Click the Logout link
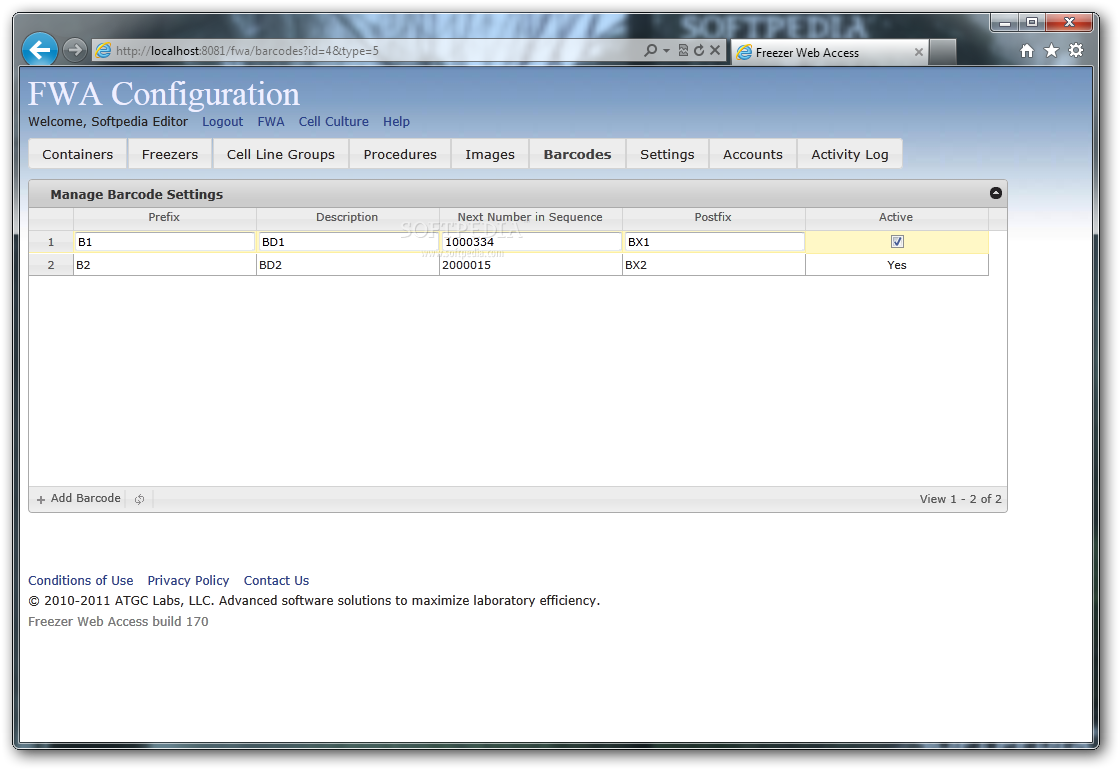The height and width of the screenshot is (770, 1120). pyautogui.click(x=222, y=121)
